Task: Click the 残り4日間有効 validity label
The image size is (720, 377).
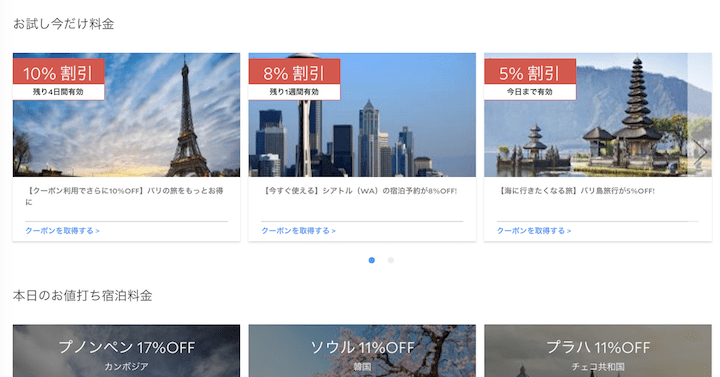Action: tap(58, 92)
